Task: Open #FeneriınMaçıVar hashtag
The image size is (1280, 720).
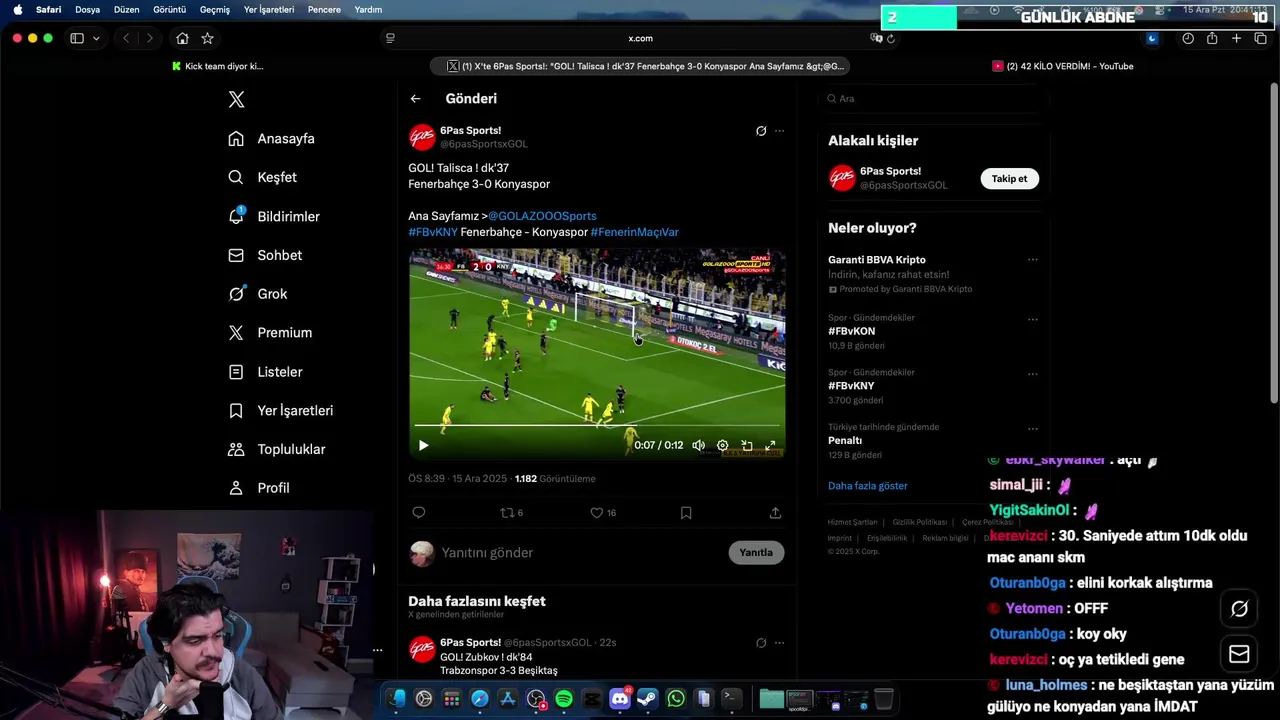Action: [x=634, y=232]
